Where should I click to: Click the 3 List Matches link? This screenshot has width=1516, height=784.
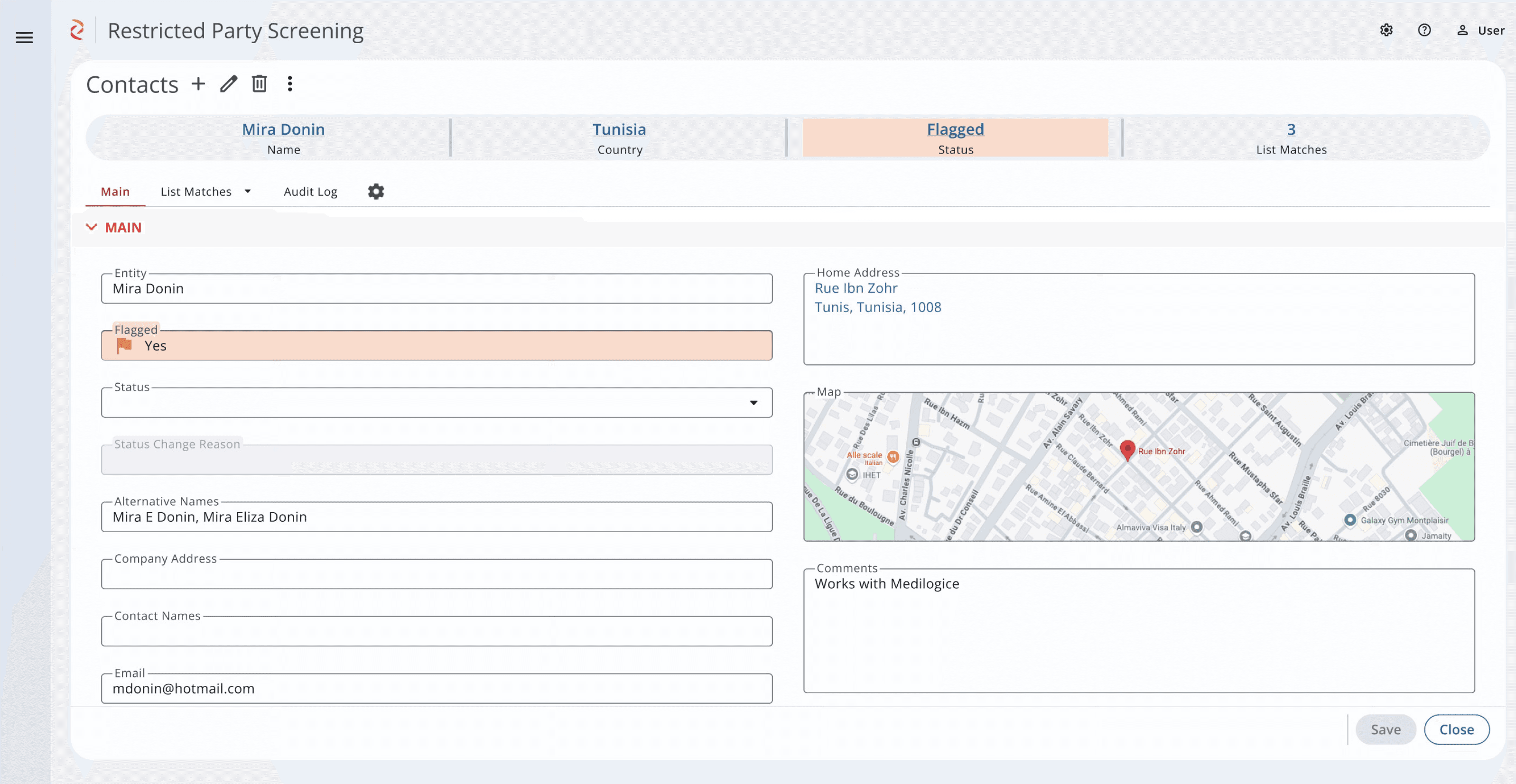pyautogui.click(x=1291, y=129)
